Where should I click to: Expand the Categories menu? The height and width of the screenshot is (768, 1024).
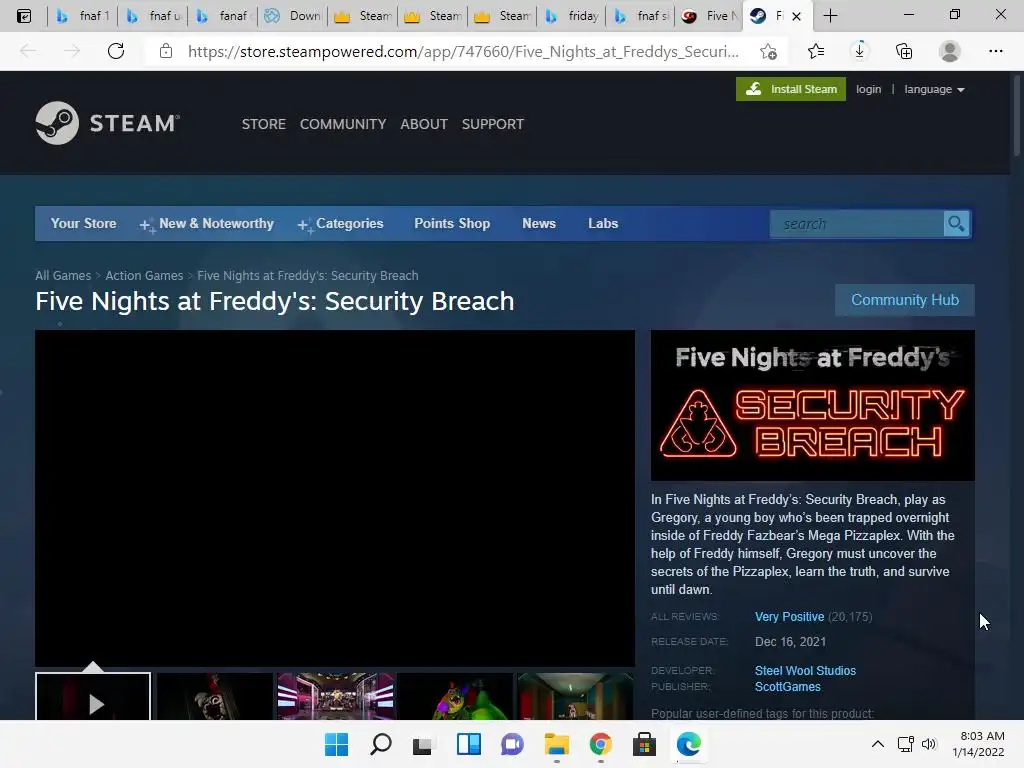[x=340, y=224]
